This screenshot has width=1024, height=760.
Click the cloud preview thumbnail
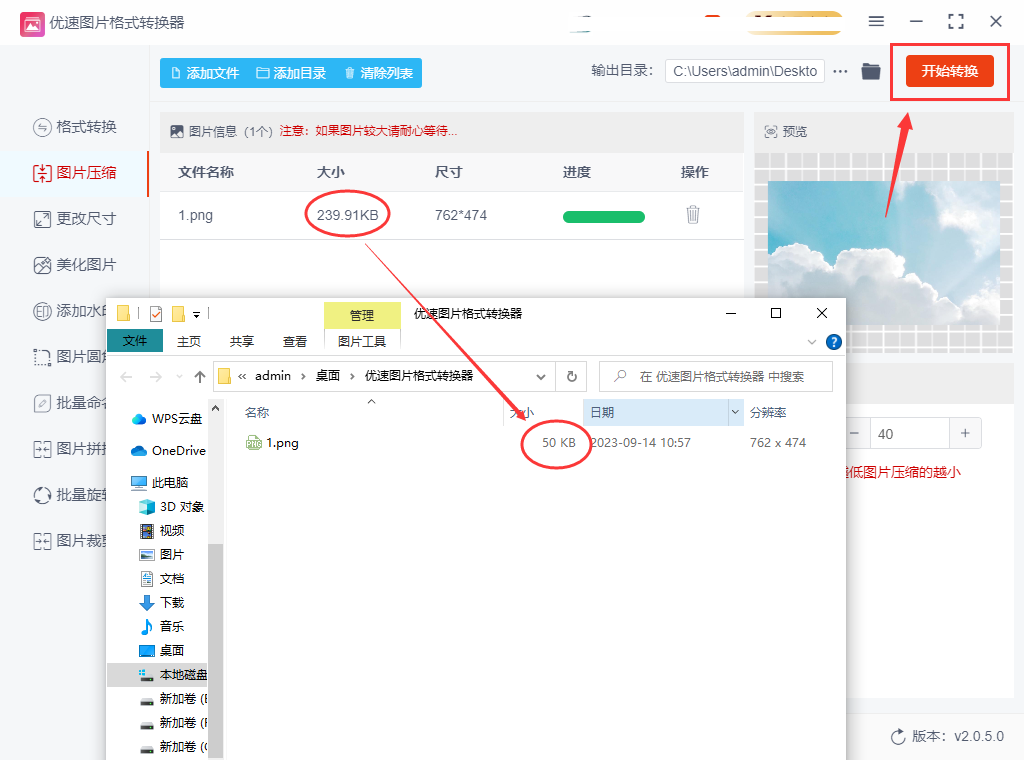884,253
